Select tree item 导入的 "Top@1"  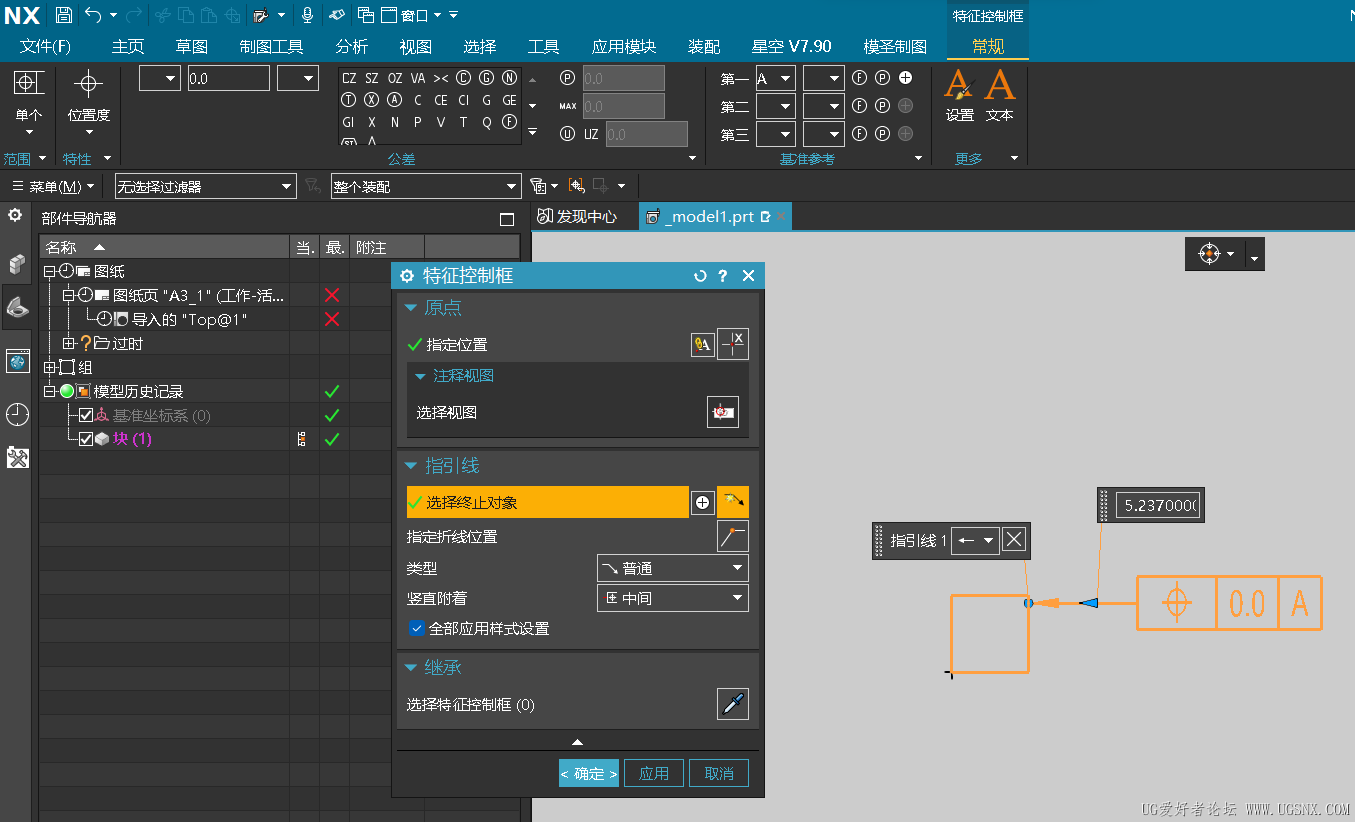tap(190, 319)
